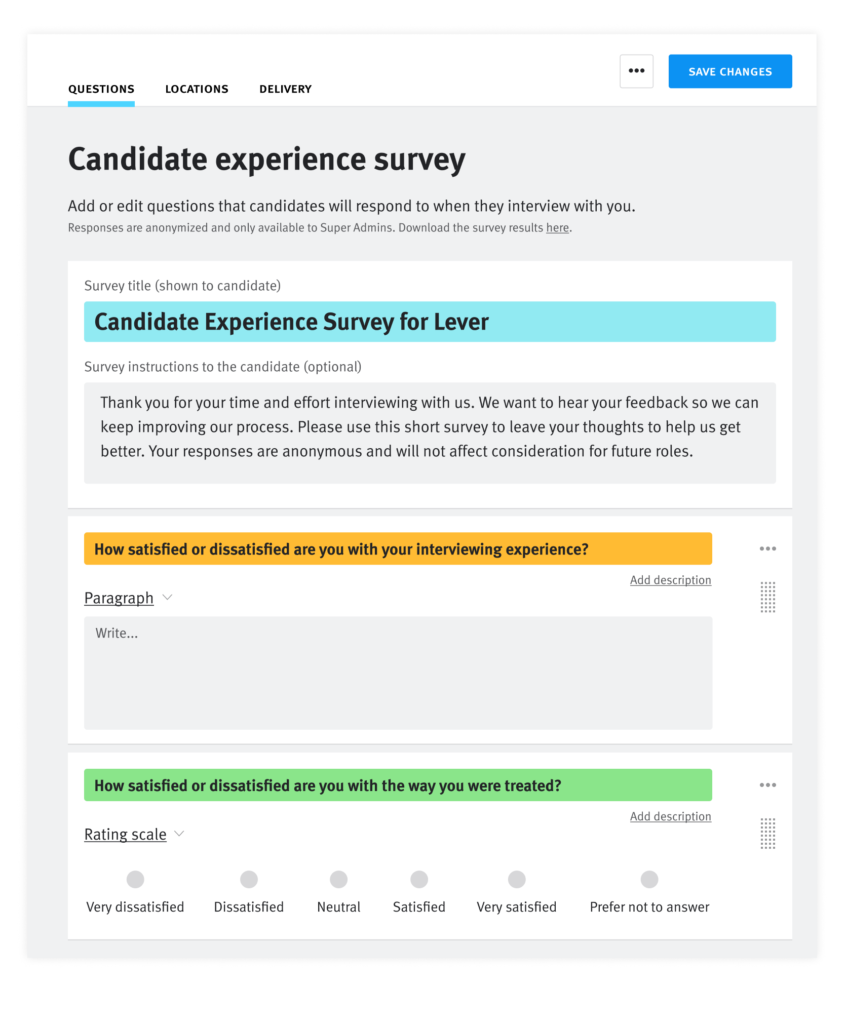Screen dimensions: 846x1024
Task: Open the survey options ellipsis menu at top
Action: coord(636,71)
